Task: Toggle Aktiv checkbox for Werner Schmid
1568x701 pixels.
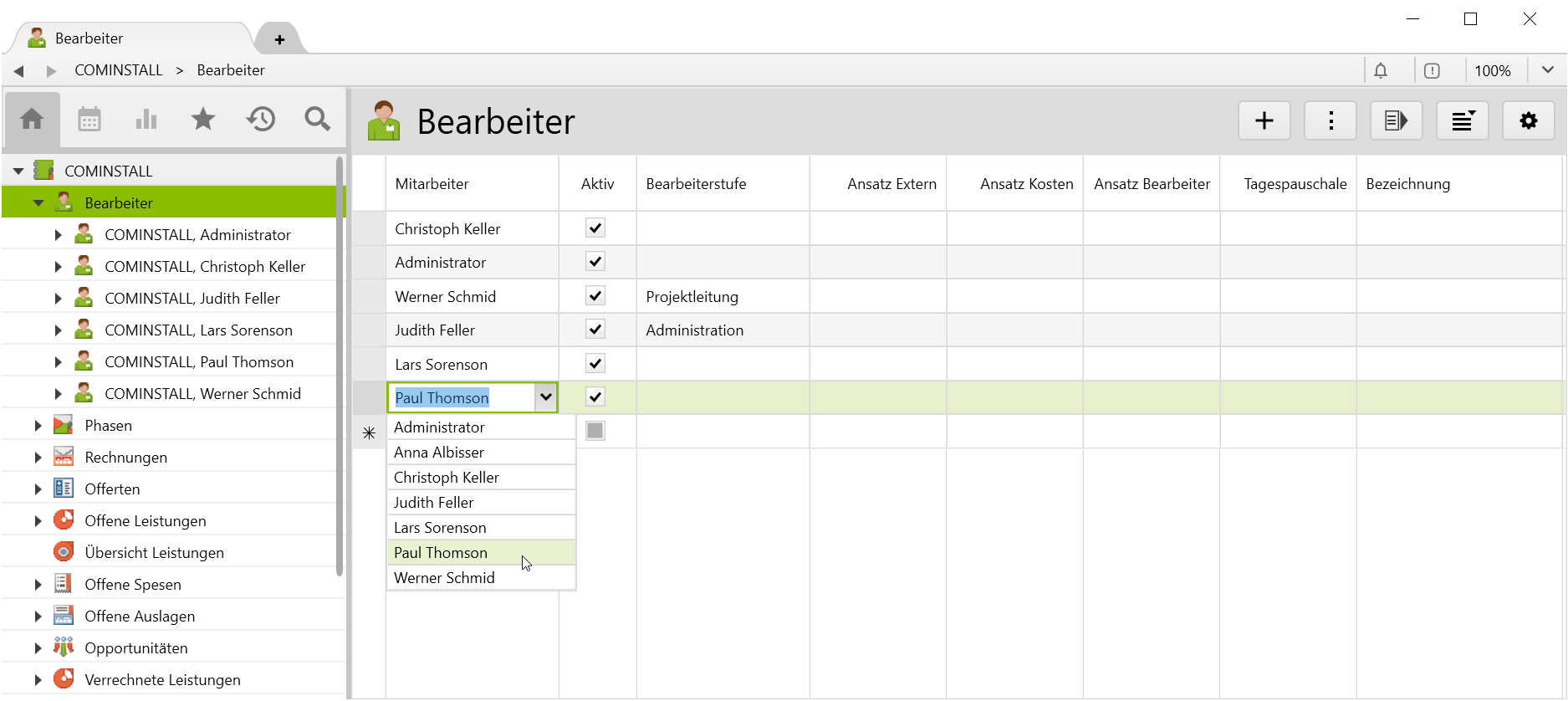Action: [x=595, y=296]
